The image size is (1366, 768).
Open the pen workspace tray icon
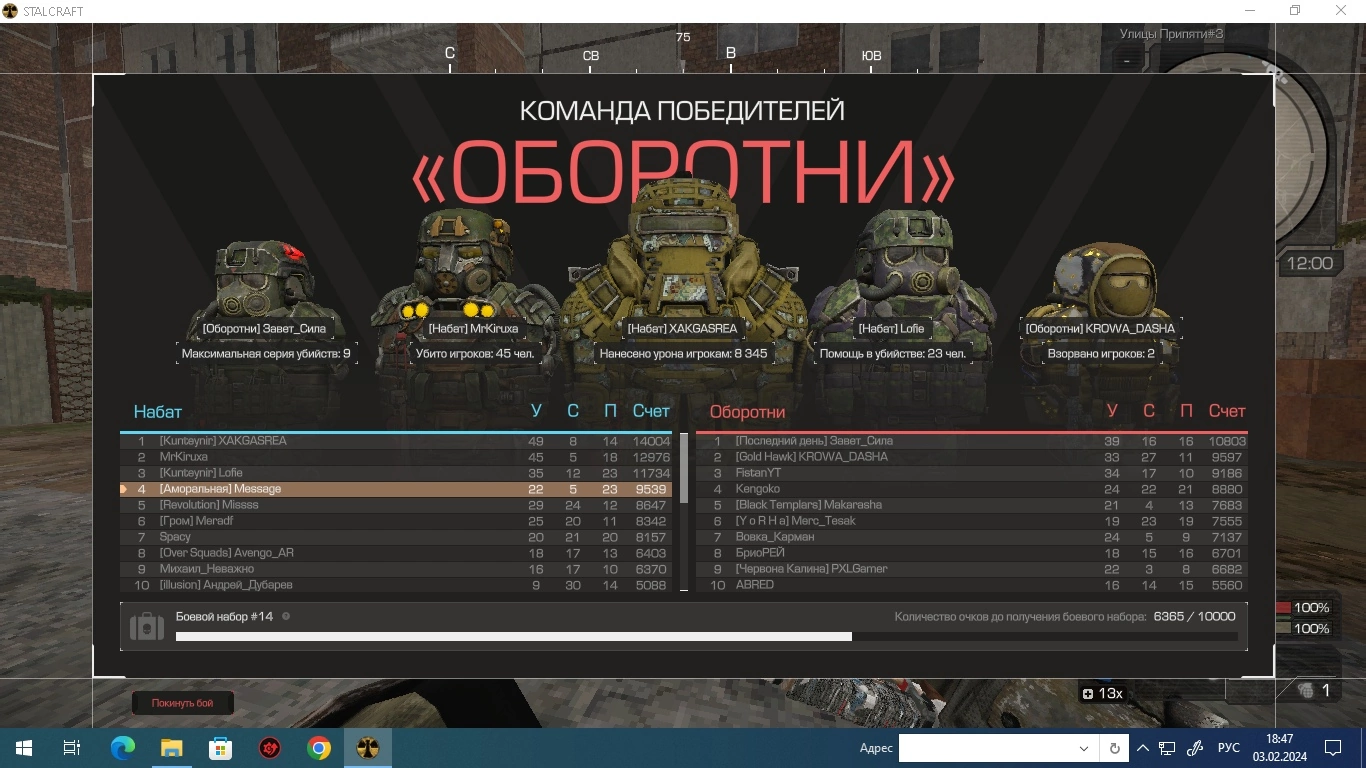pyautogui.click(x=1194, y=748)
